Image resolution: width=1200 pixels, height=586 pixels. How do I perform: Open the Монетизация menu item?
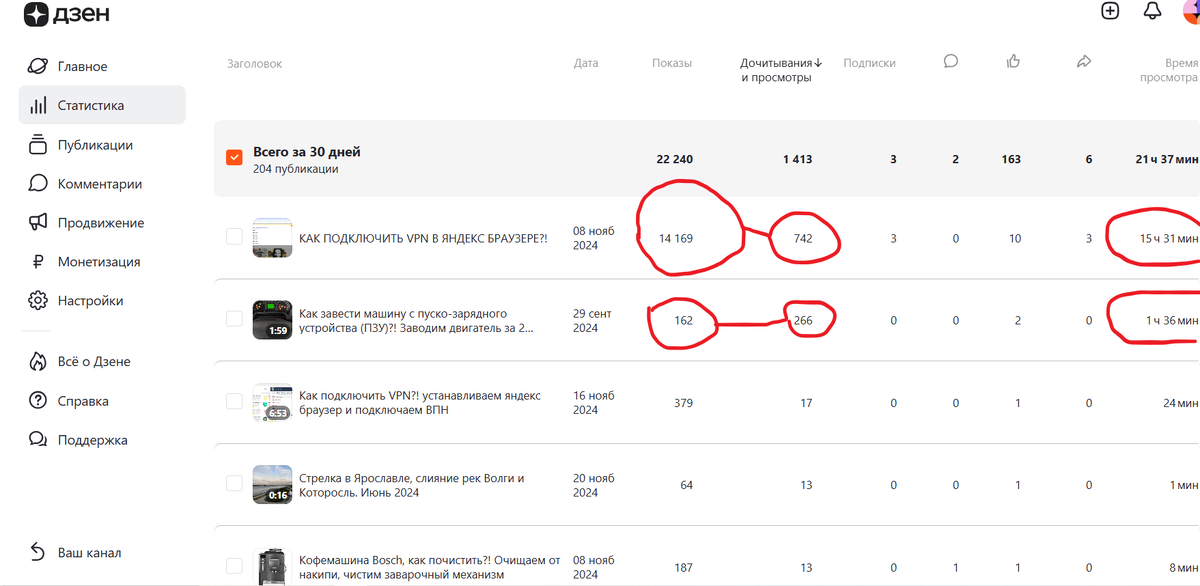(99, 261)
